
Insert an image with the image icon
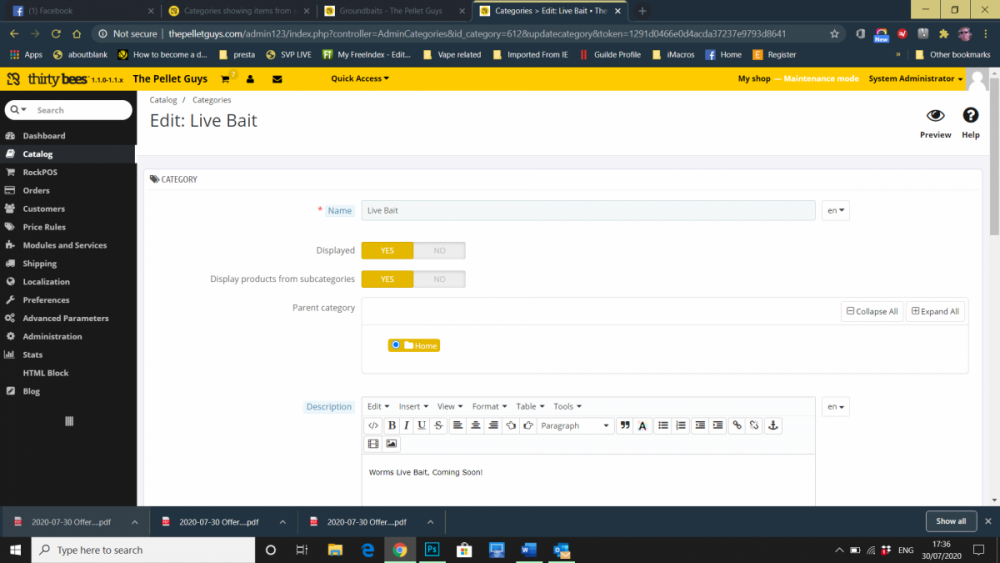point(391,443)
